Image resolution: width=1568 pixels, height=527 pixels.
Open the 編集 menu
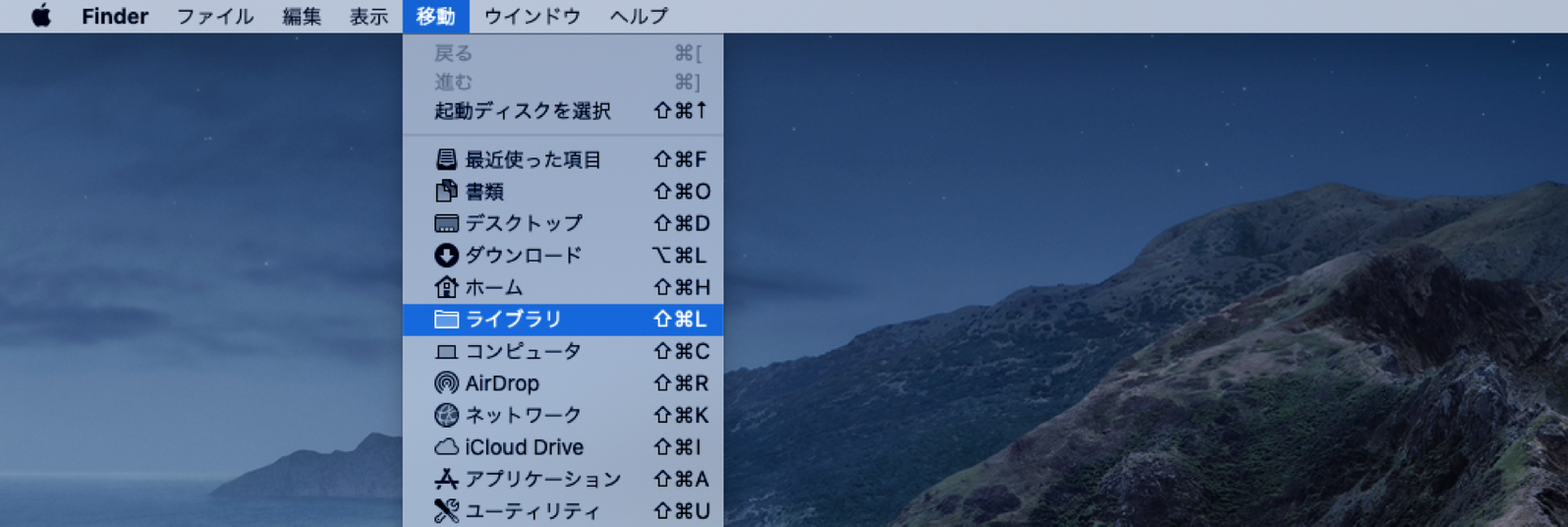tap(302, 16)
